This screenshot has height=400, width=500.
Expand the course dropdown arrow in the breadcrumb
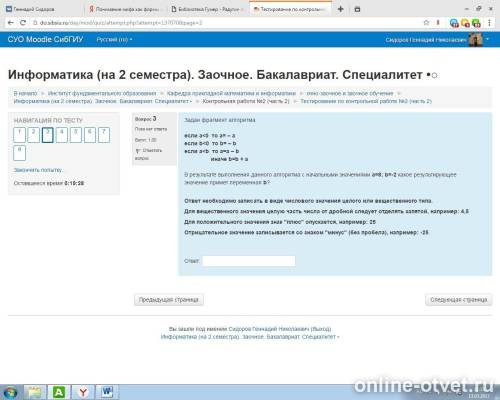(x=191, y=101)
